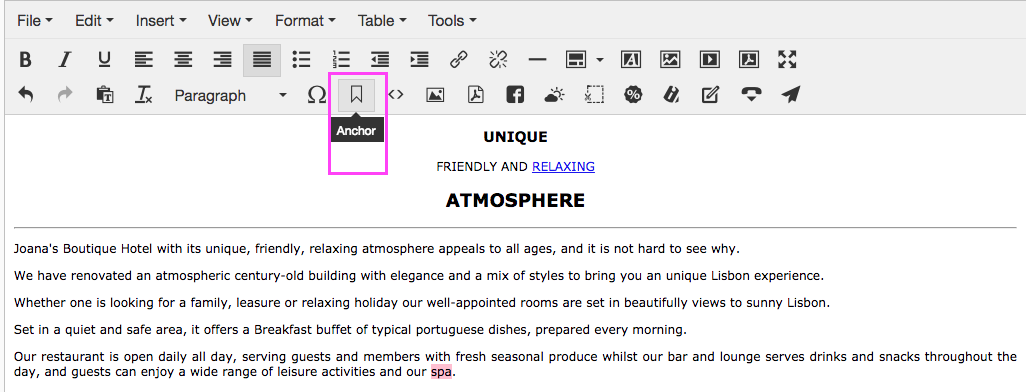Click the paragraph starting "We have renovated"
The image size is (1026, 392).
(419, 276)
